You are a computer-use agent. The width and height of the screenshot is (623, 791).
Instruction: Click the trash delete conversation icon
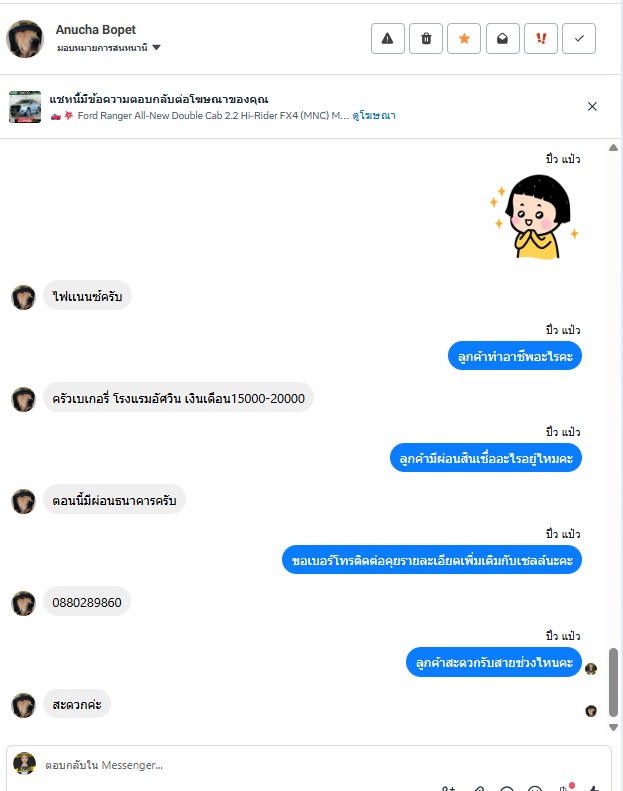[426, 38]
